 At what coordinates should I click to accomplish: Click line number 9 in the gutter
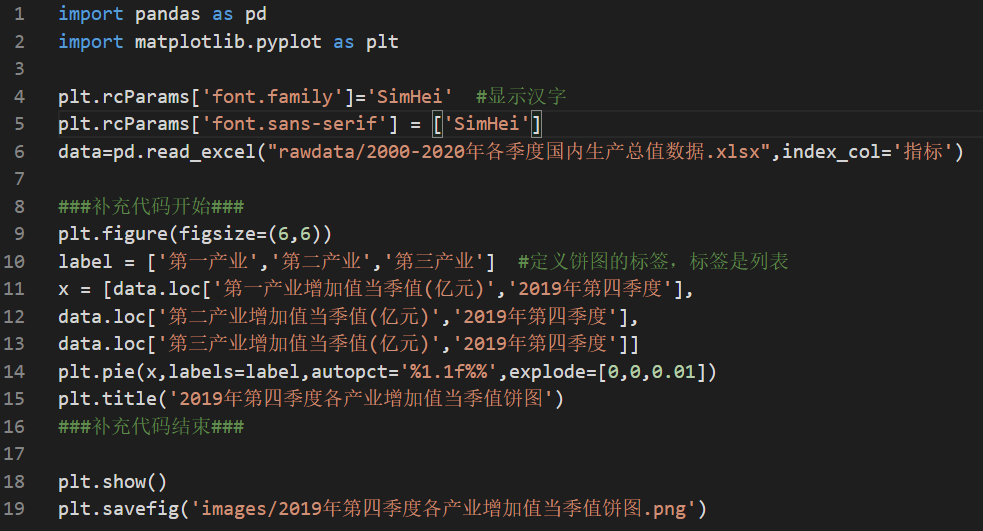tap(20, 234)
